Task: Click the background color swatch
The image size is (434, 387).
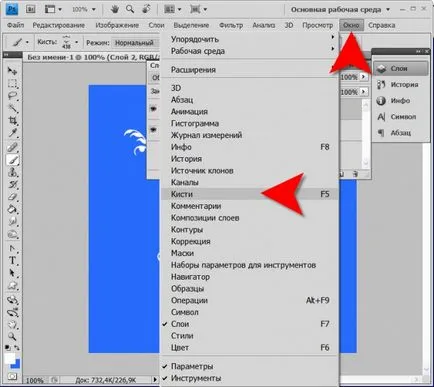Action: point(17,365)
